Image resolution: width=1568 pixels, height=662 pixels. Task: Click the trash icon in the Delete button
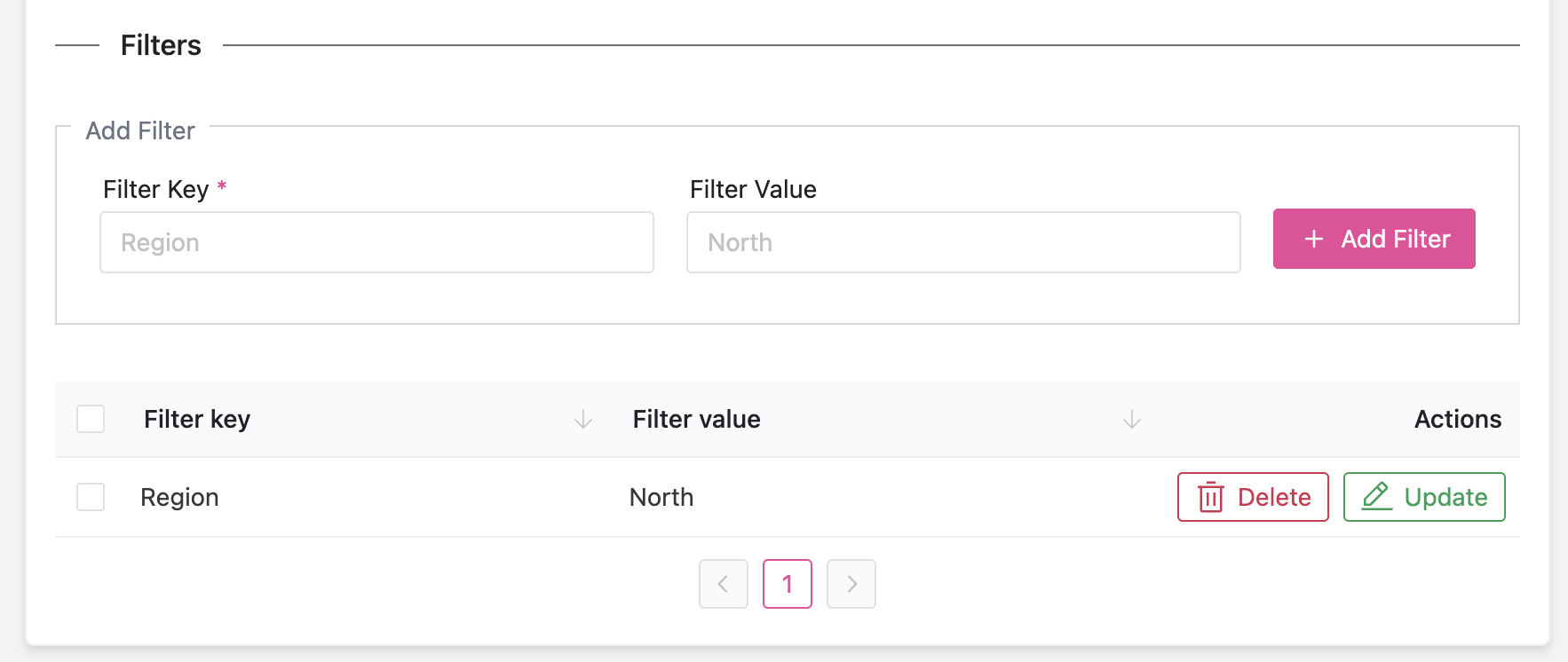[x=1211, y=497]
